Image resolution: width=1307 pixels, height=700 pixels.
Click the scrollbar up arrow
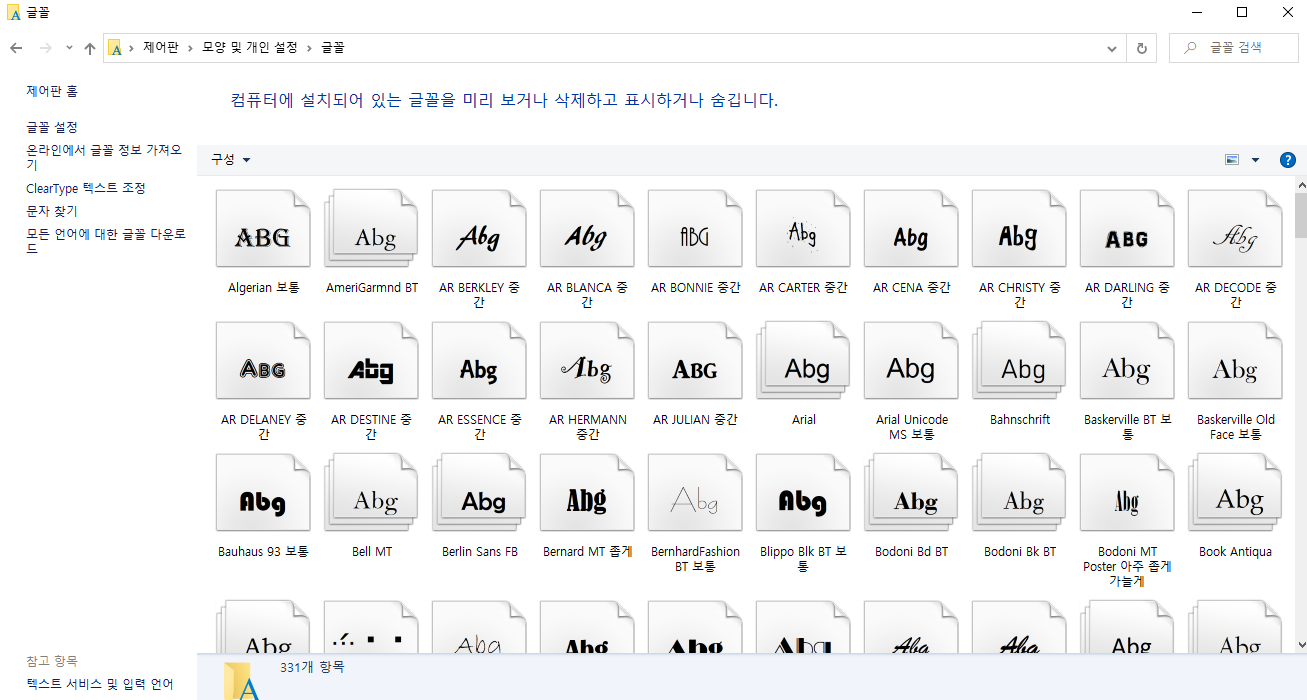pos(1300,185)
